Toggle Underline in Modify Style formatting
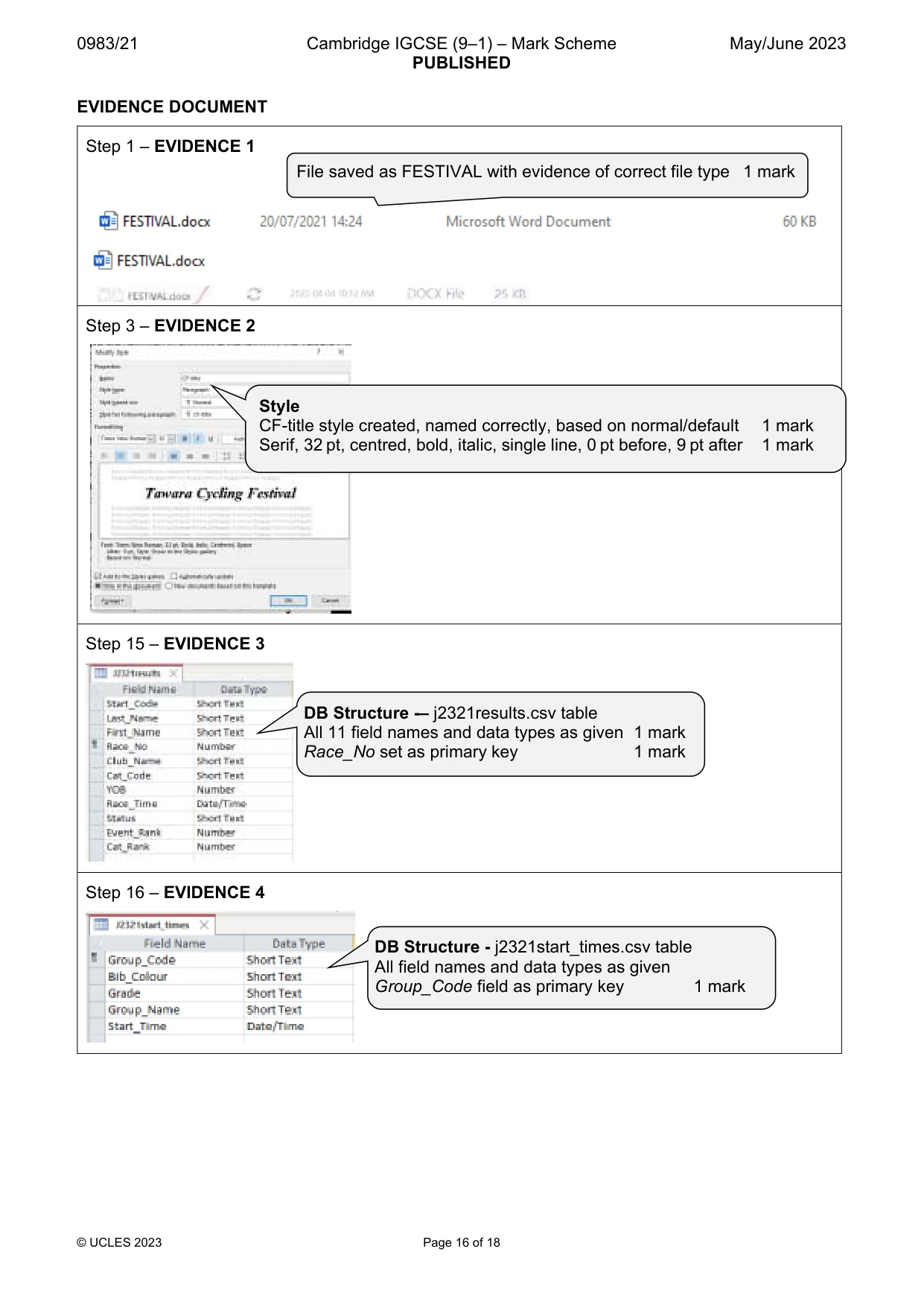Viewport: 924px width, 1307px height. coord(211,439)
